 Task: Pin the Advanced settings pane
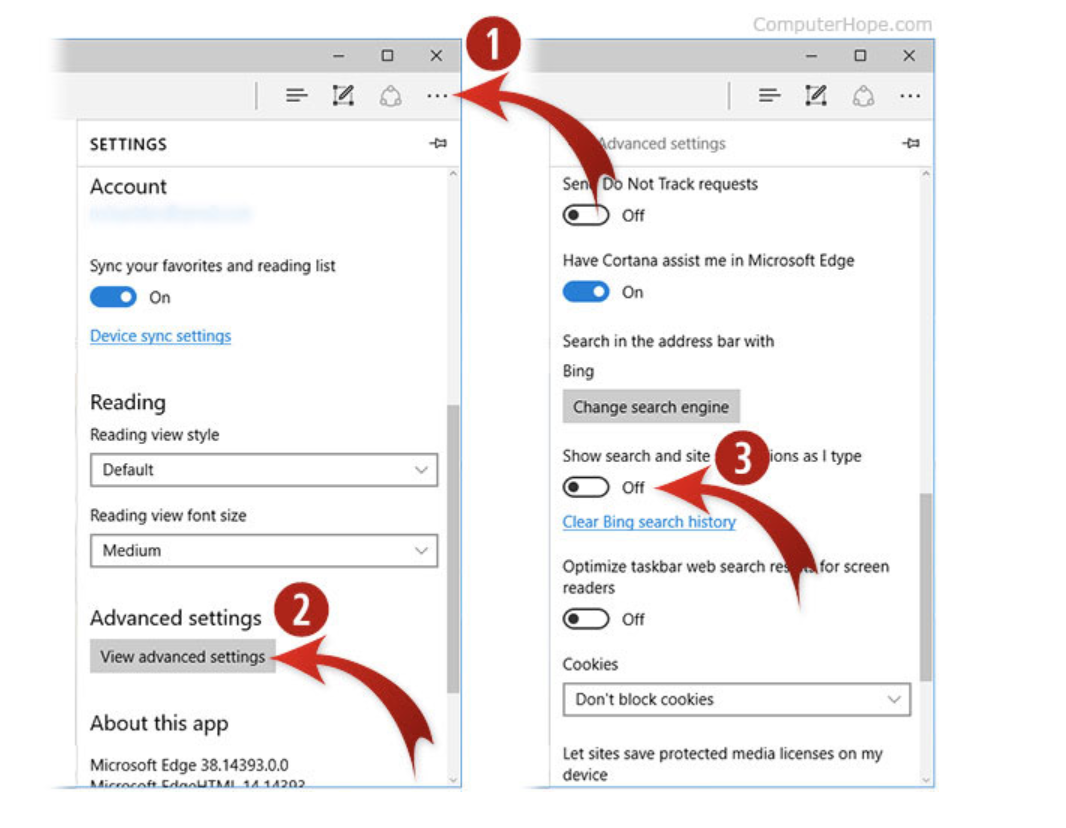910,144
